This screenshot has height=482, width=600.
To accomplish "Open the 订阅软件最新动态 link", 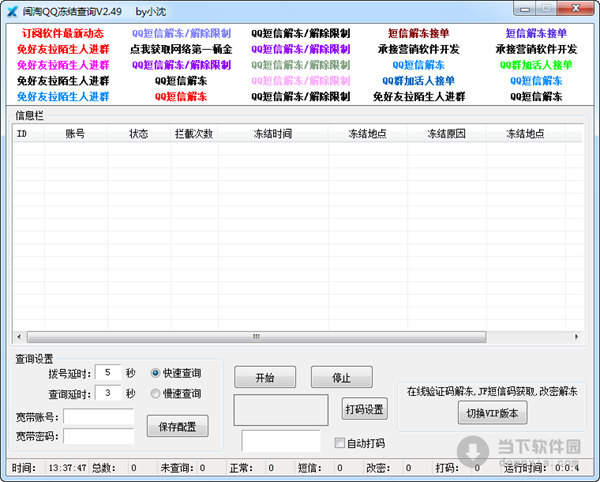I will click(63, 34).
